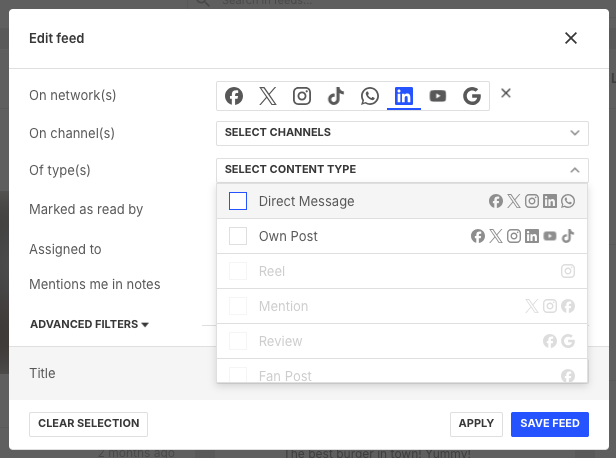This screenshot has width=616, height=458.
Task: Select the Facebook network icon
Action: (234, 96)
